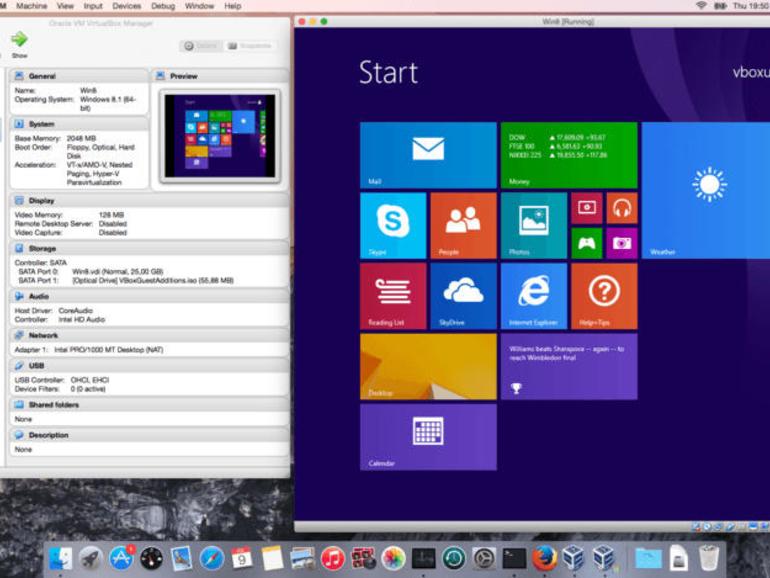Click the Preview section header
770x578 pixels.
click(220, 76)
